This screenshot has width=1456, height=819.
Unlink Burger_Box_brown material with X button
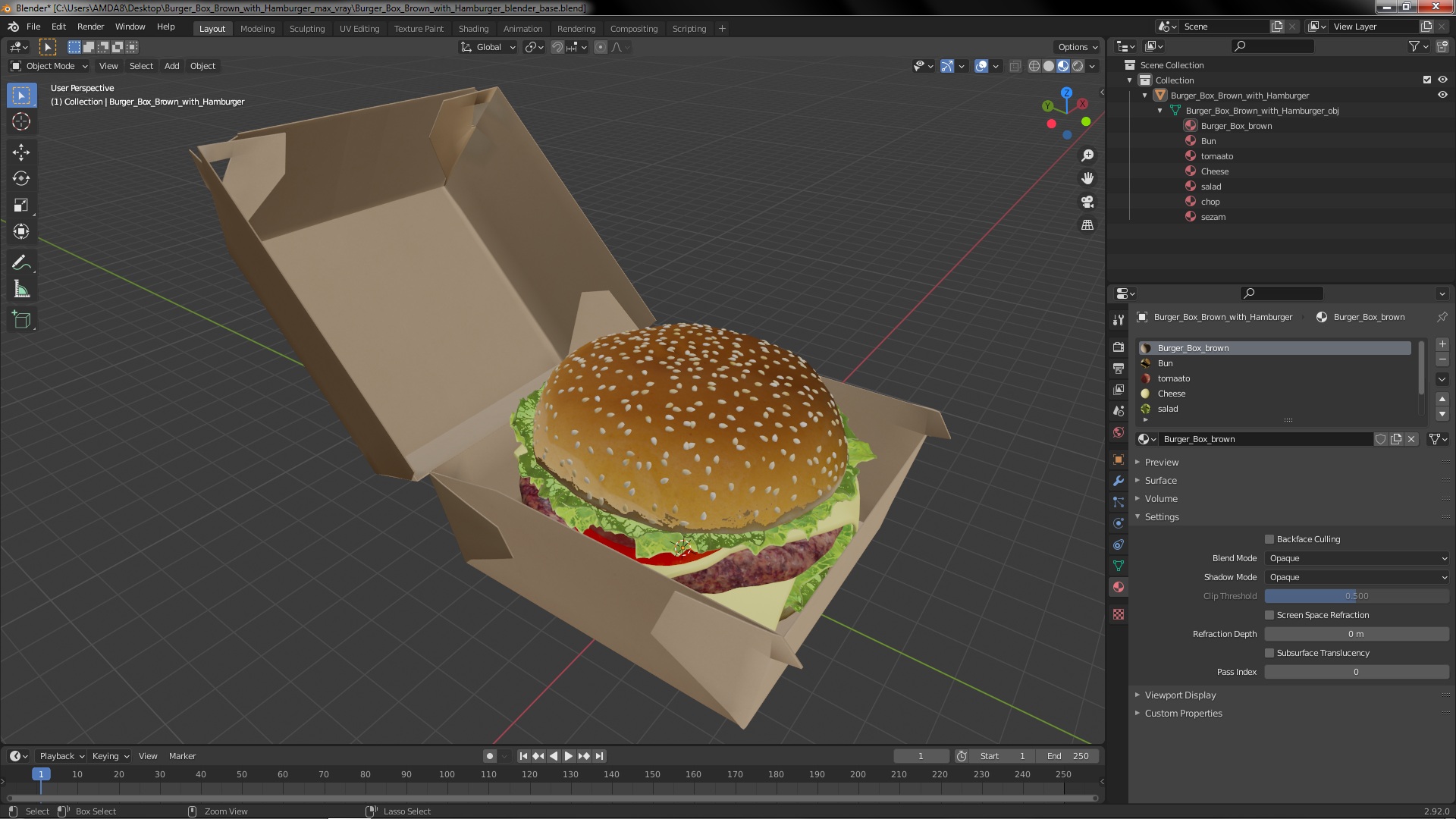pos(1411,439)
